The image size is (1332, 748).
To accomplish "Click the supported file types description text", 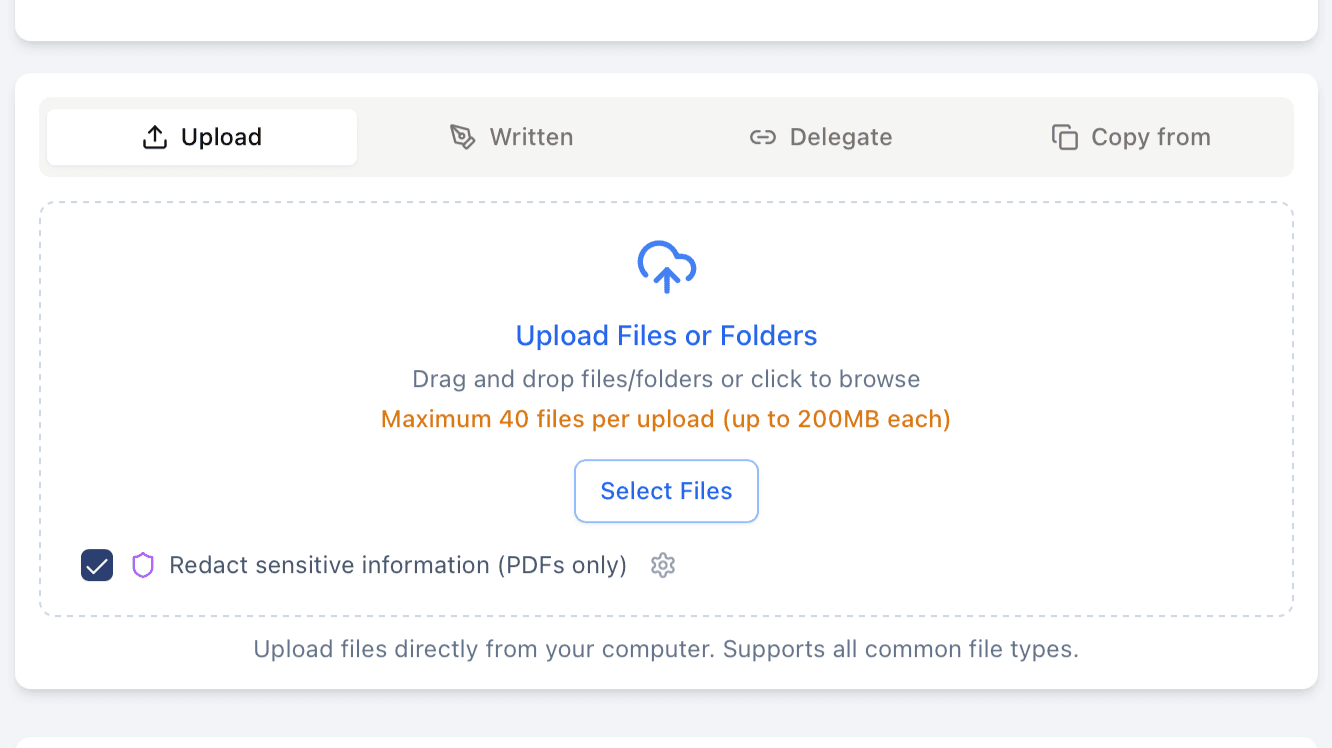I will point(666,649).
